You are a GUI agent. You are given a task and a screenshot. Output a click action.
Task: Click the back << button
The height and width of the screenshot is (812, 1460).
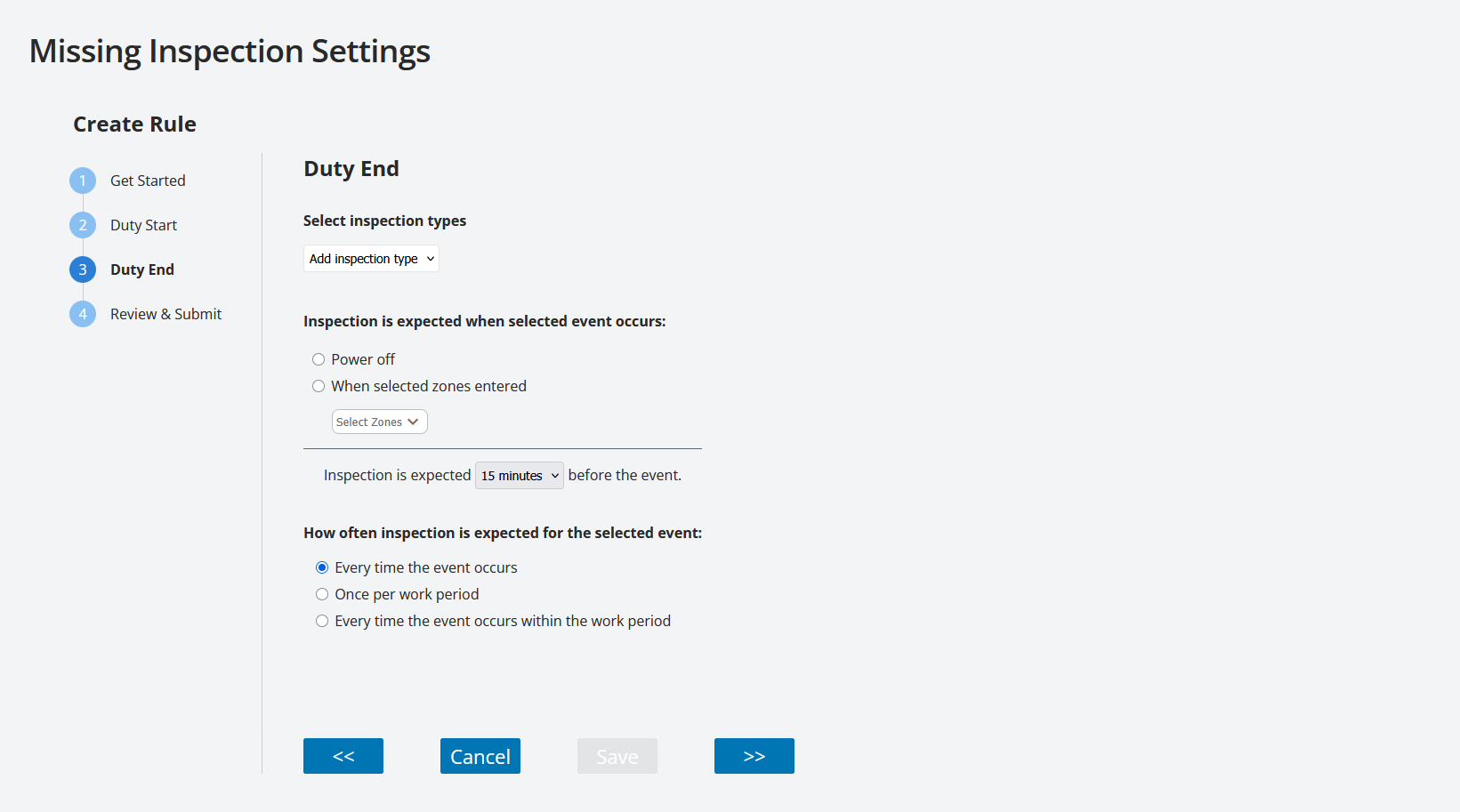(x=343, y=755)
